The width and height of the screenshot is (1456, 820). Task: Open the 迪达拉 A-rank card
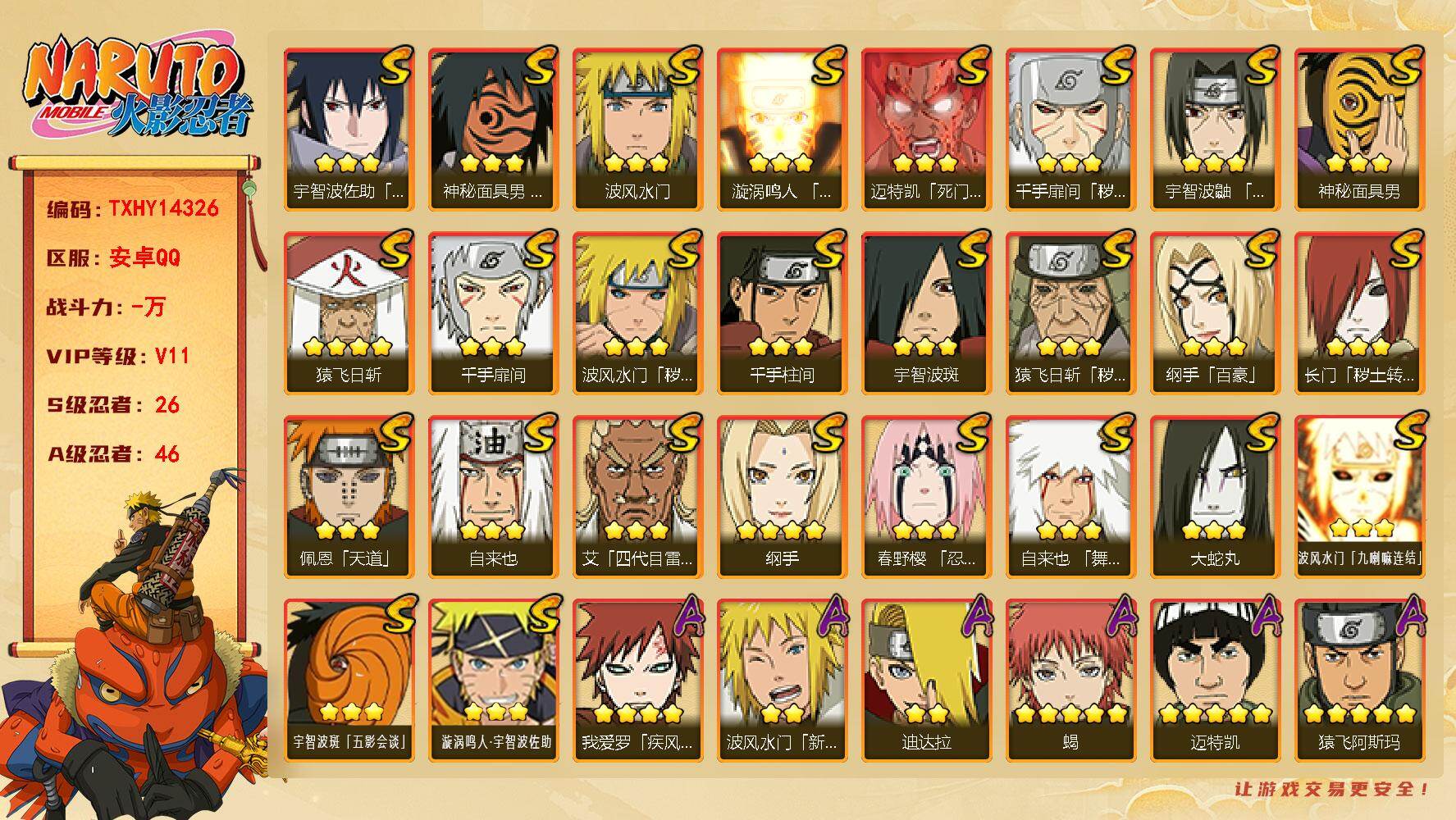click(925, 680)
